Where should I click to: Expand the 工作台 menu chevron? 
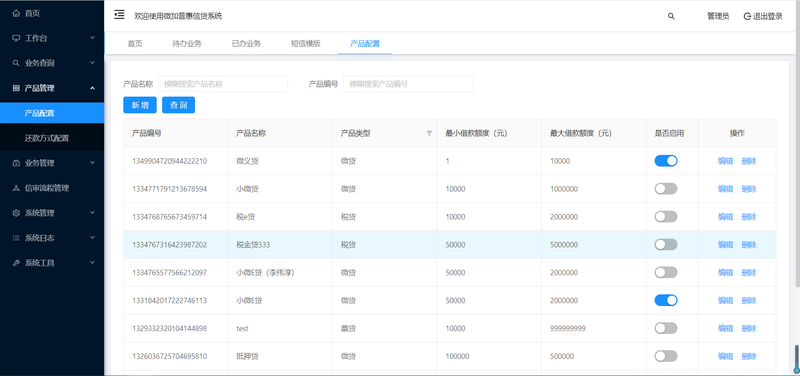92,38
